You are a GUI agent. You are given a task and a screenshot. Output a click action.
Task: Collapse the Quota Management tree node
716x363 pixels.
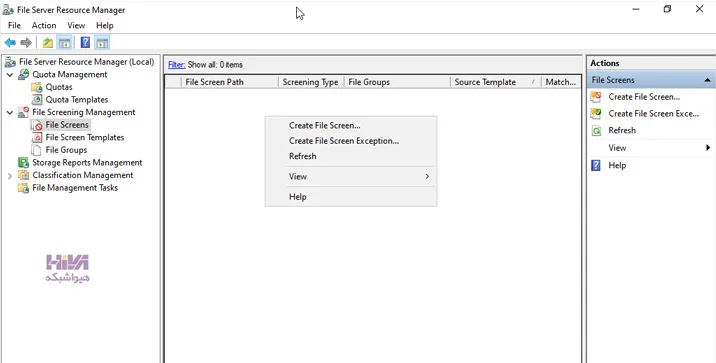(x=10, y=74)
